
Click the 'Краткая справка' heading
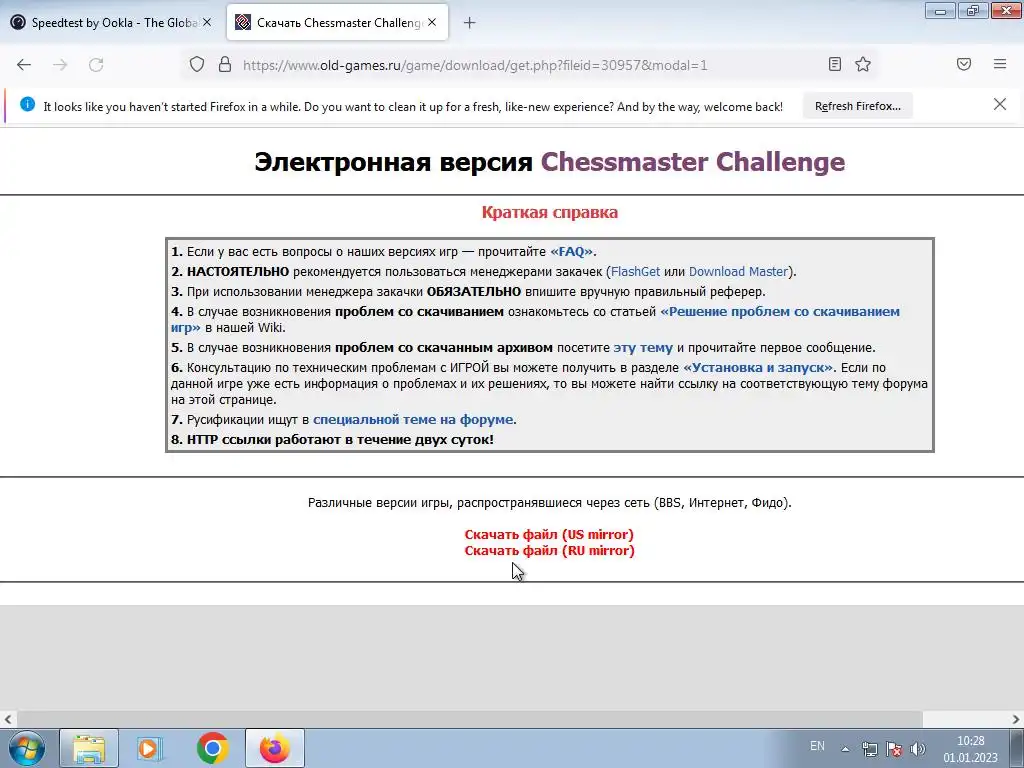point(550,212)
